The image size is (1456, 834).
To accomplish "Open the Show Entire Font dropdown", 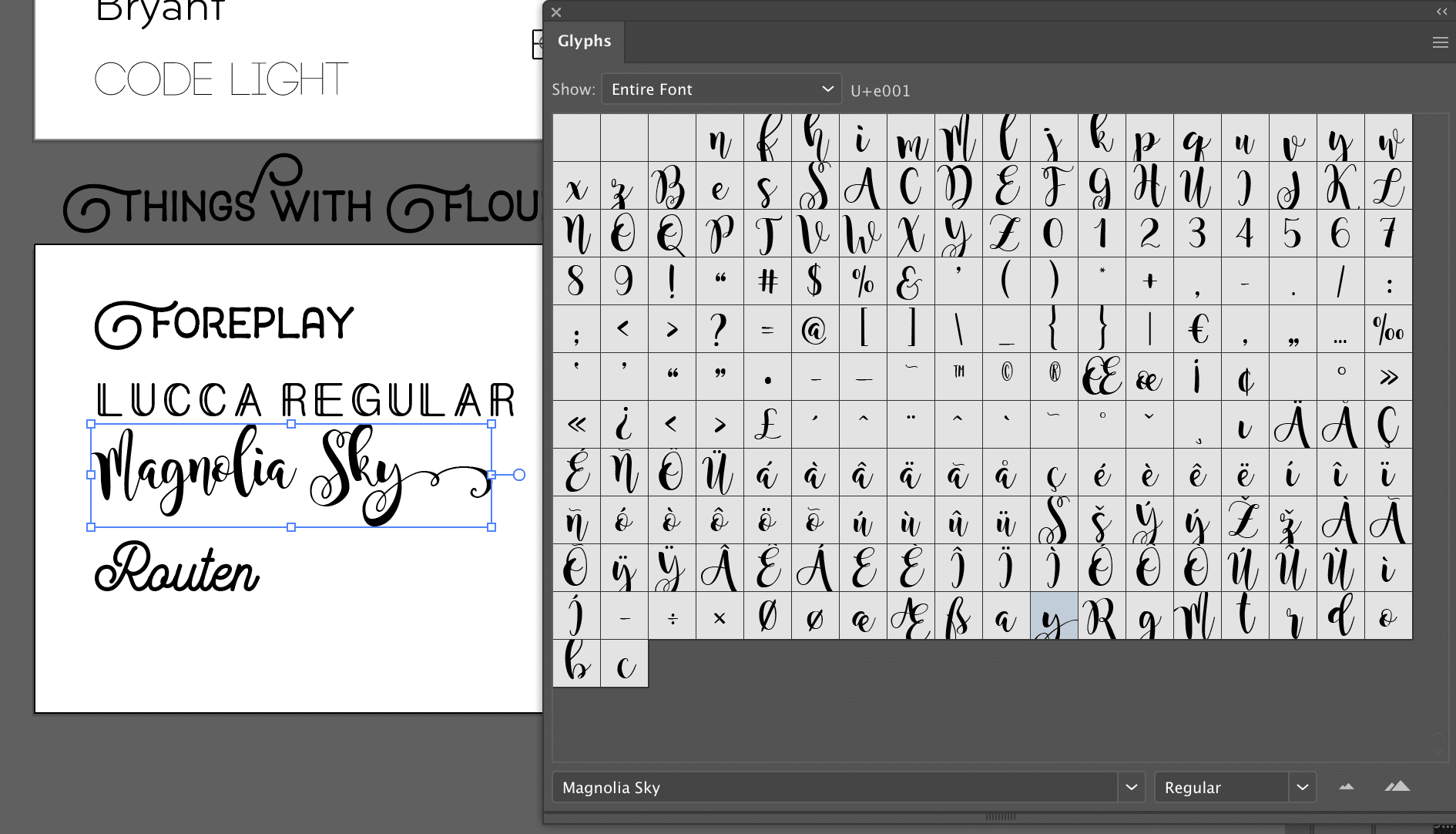I will (721, 89).
